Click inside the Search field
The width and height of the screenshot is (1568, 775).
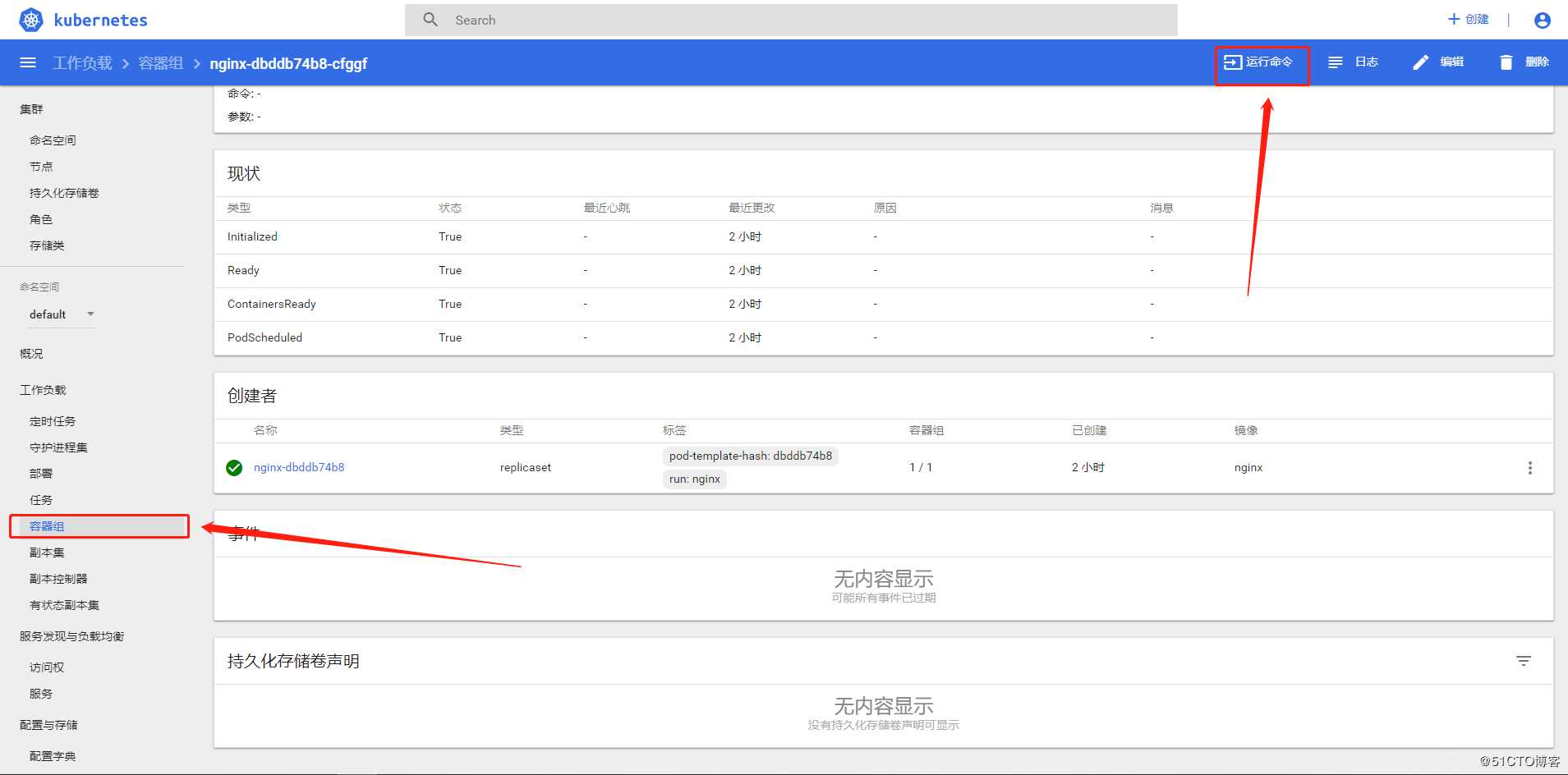pyautogui.click(x=791, y=20)
